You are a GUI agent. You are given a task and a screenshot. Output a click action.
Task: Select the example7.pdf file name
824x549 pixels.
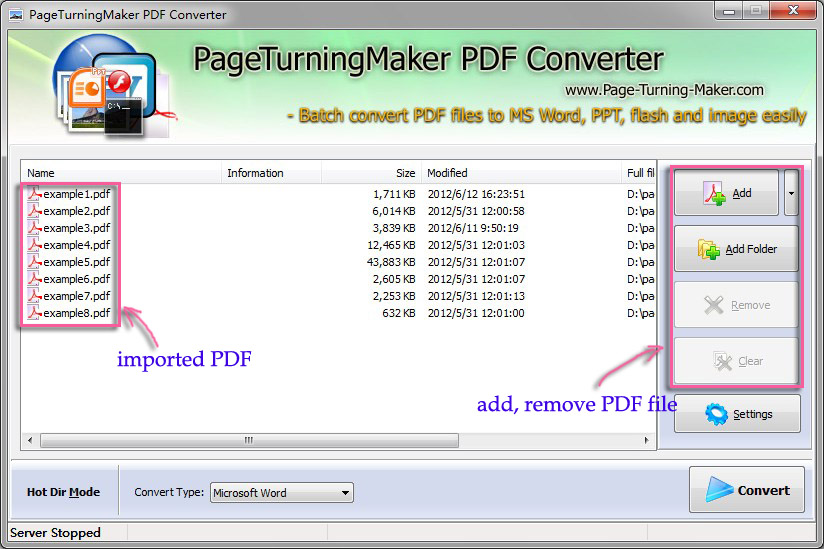[x=77, y=296]
